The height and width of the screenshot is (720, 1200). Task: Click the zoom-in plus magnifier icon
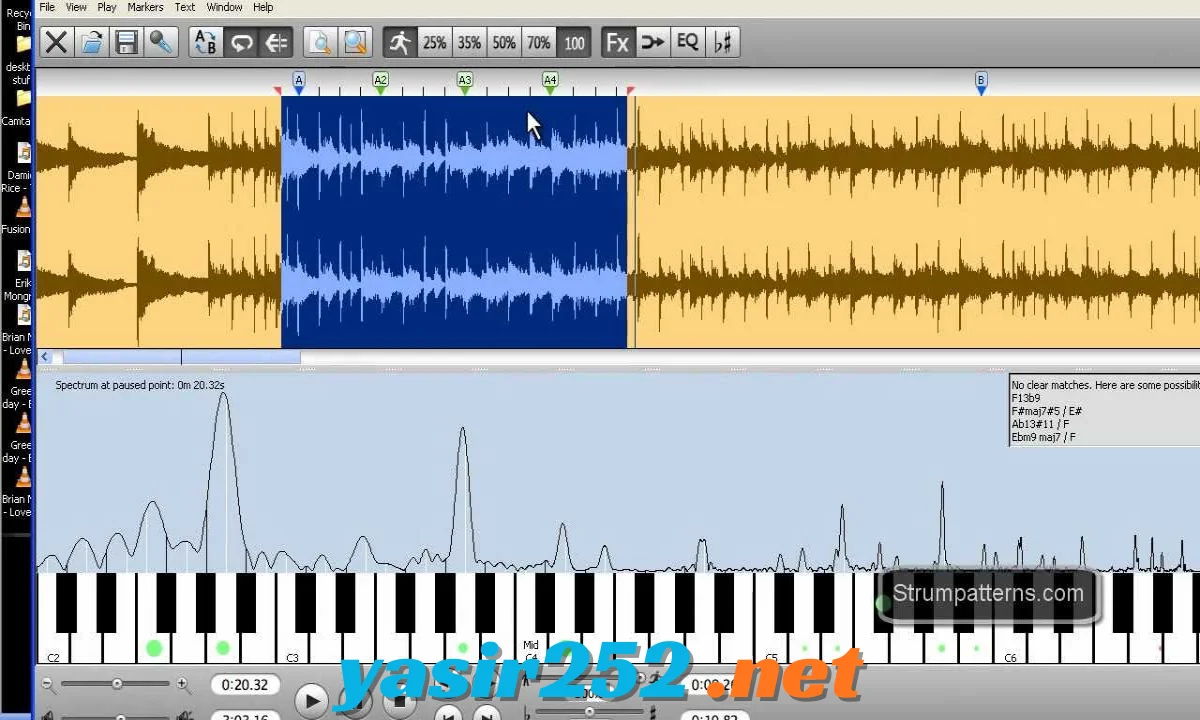point(182,684)
